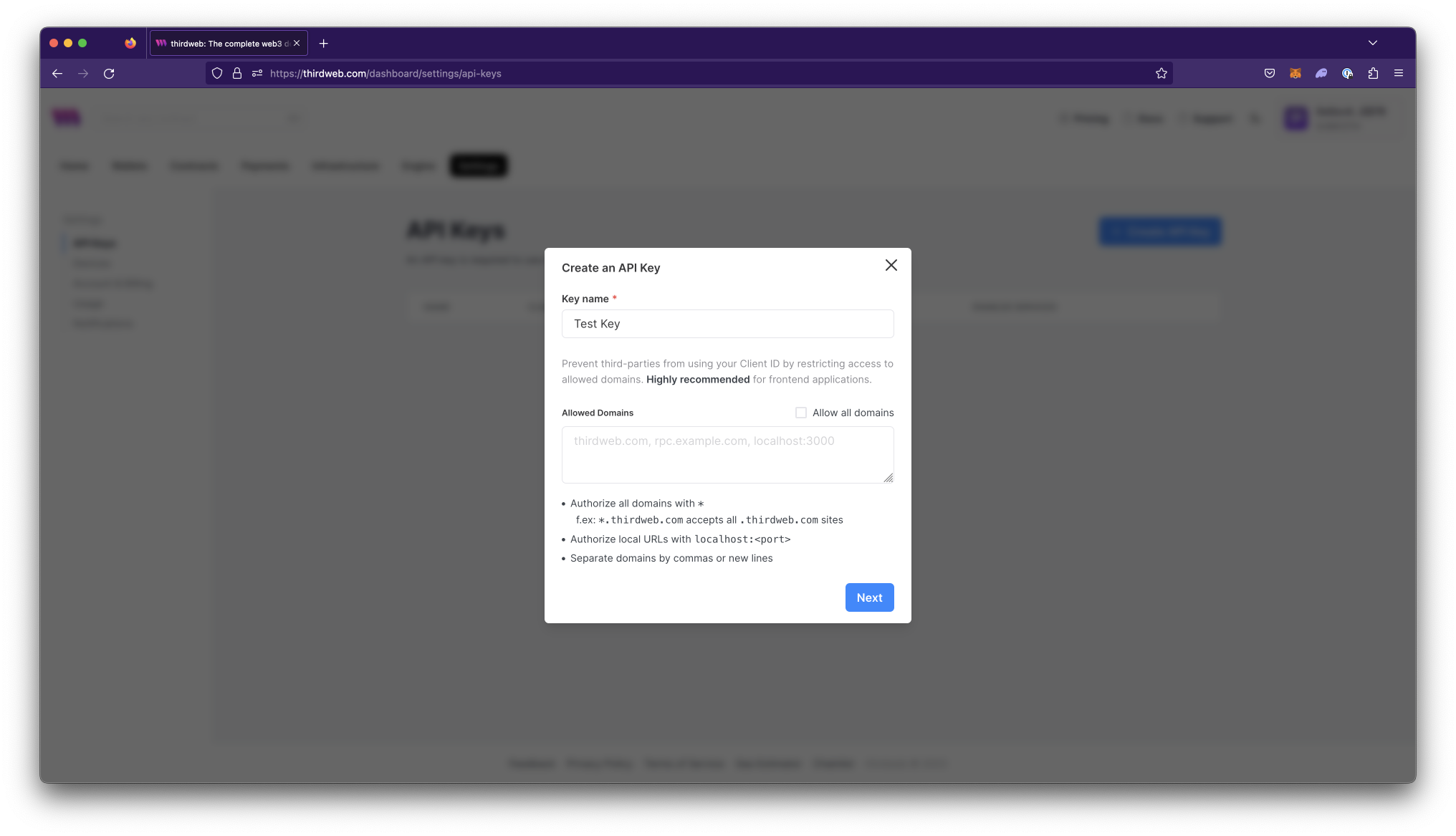Reload the current page
The height and width of the screenshot is (836, 1456).
click(x=109, y=73)
